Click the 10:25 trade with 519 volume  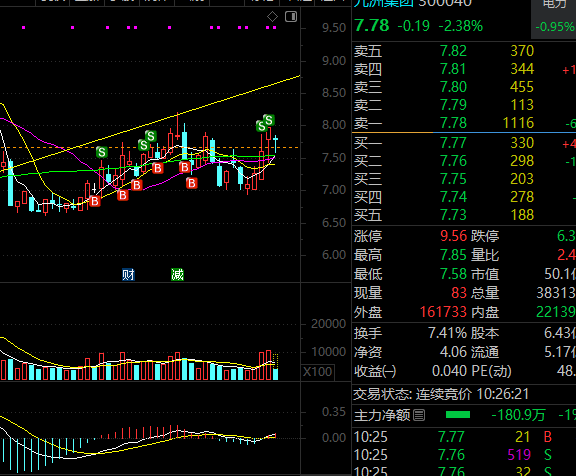click(x=464, y=455)
